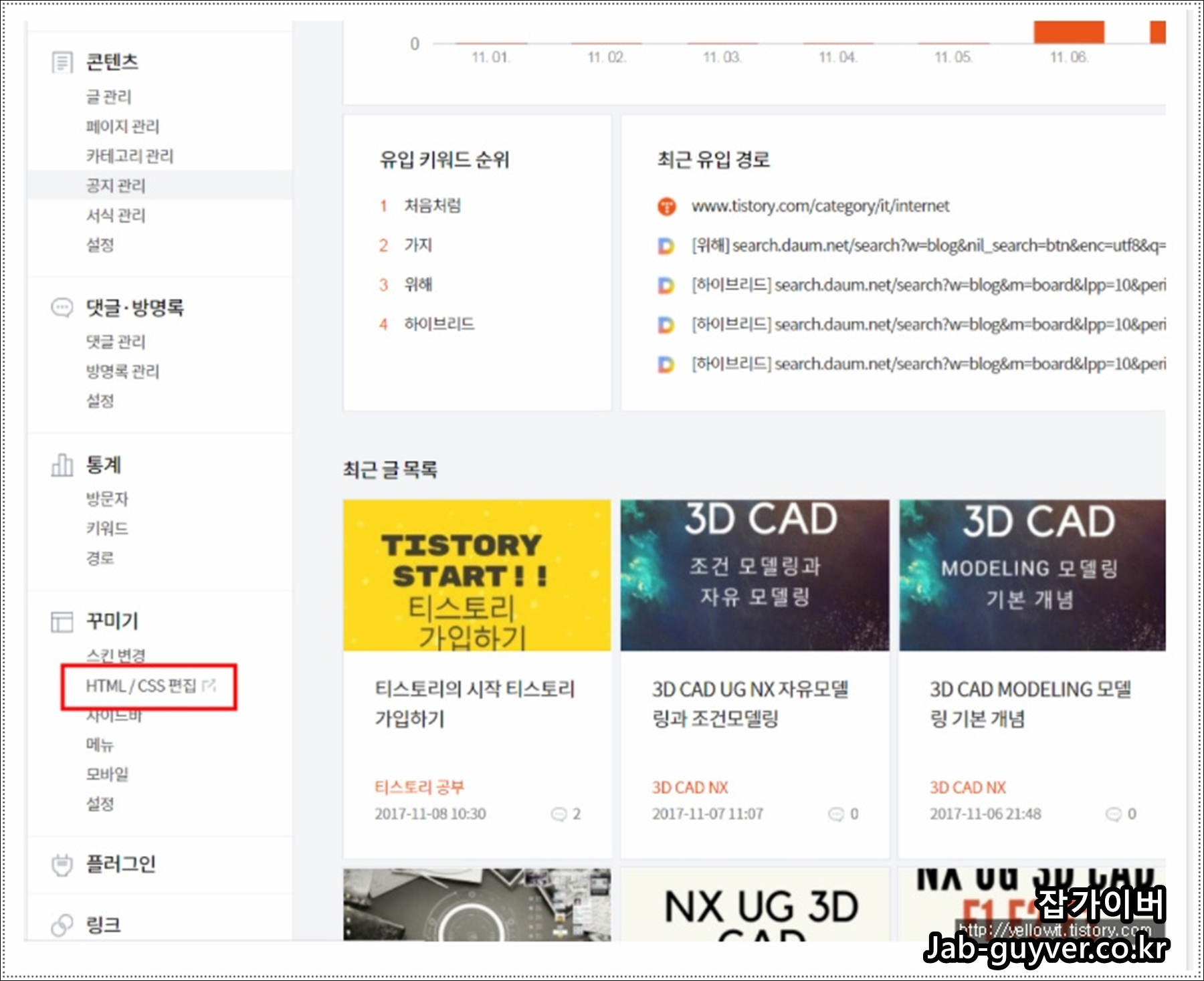Viewport: 1204px width, 981px height.
Task: Click the 링크 section heading
Action: coord(104,925)
